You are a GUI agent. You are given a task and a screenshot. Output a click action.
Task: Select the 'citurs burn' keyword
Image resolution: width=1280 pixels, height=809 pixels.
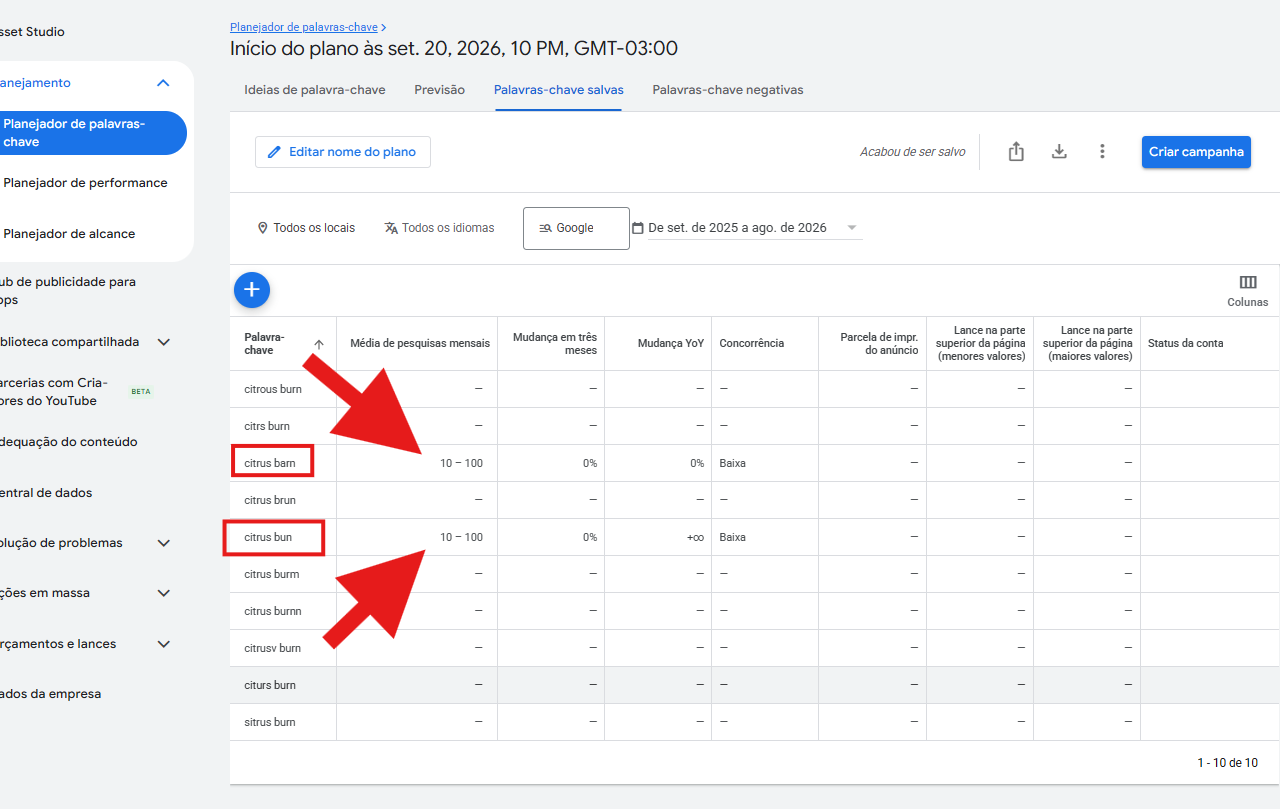tap(270, 685)
